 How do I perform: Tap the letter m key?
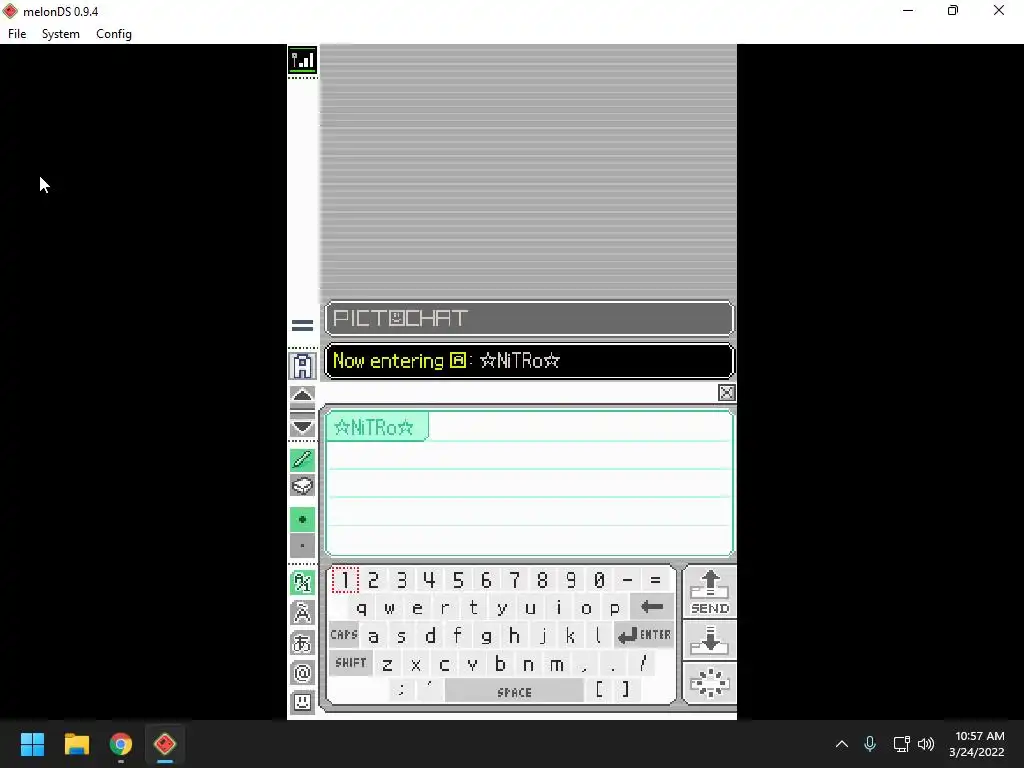(557, 664)
